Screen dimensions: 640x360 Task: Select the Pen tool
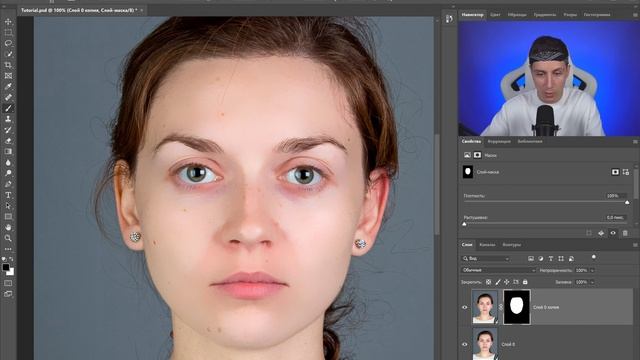pyautogui.click(x=8, y=184)
